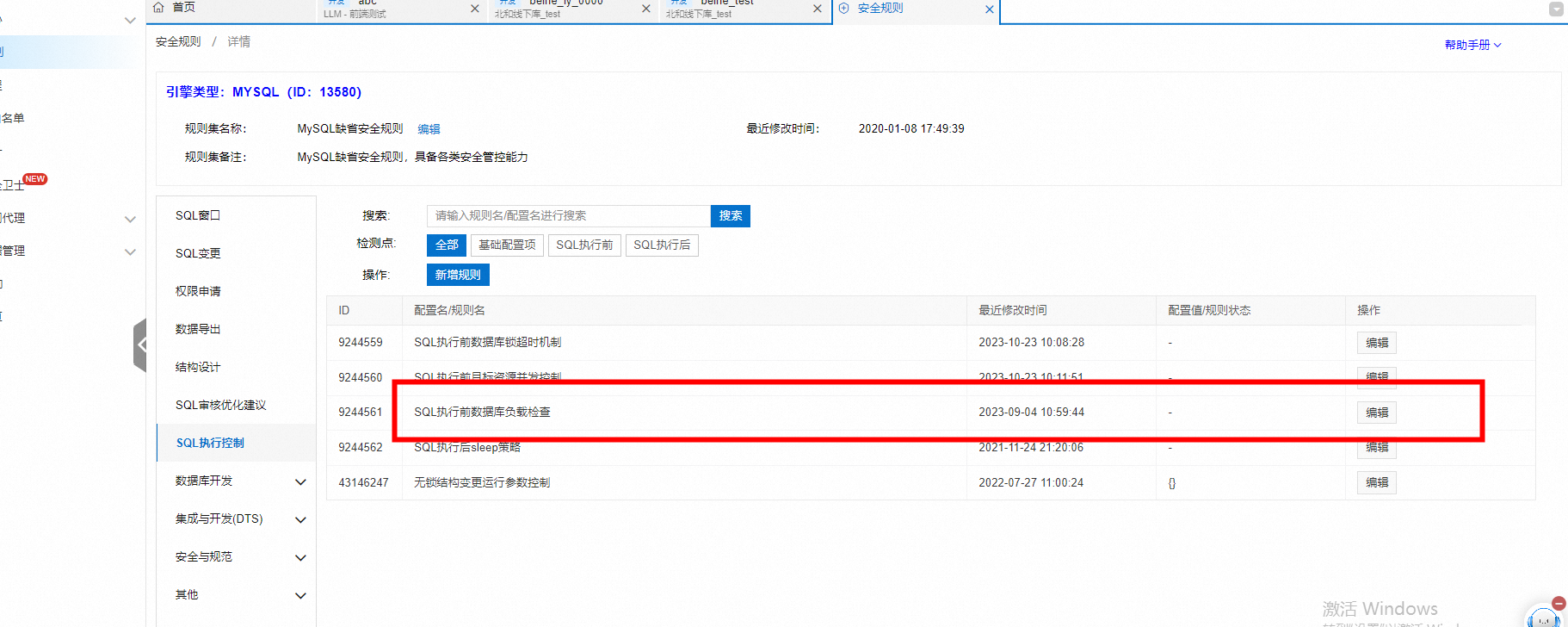Edit rule SQL执行后sleep策略

click(1377, 448)
